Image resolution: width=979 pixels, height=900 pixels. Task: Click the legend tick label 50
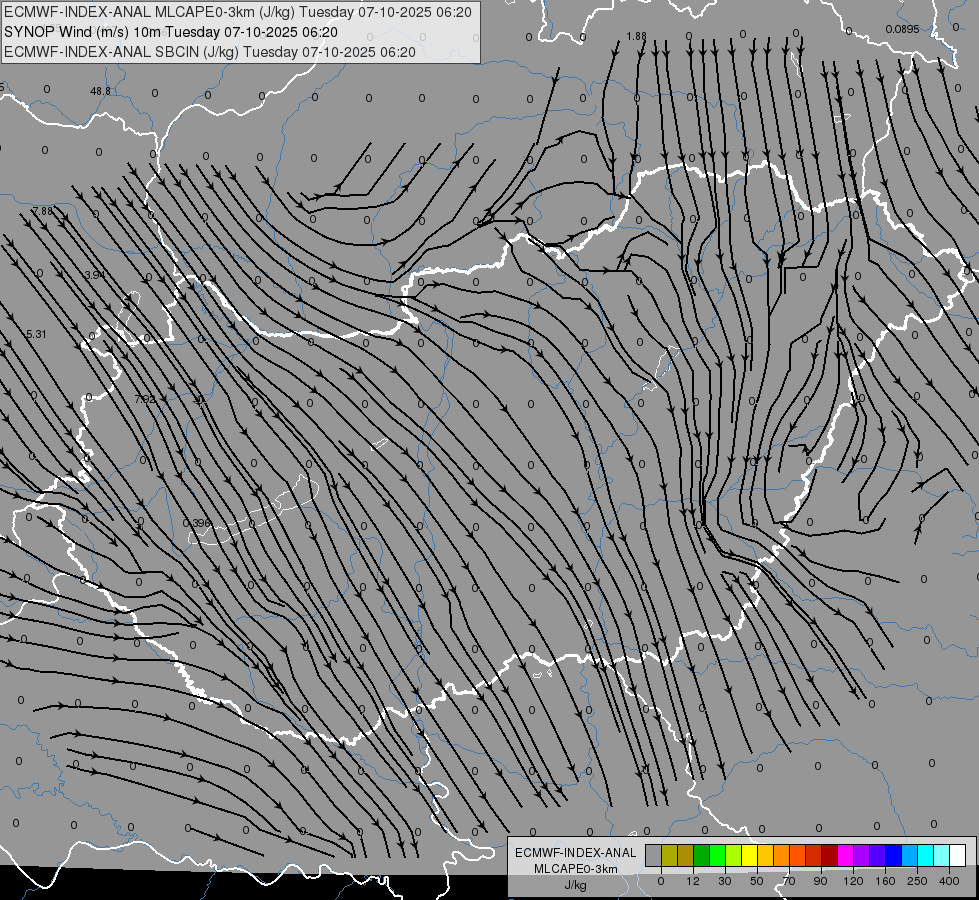pos(757,881)
